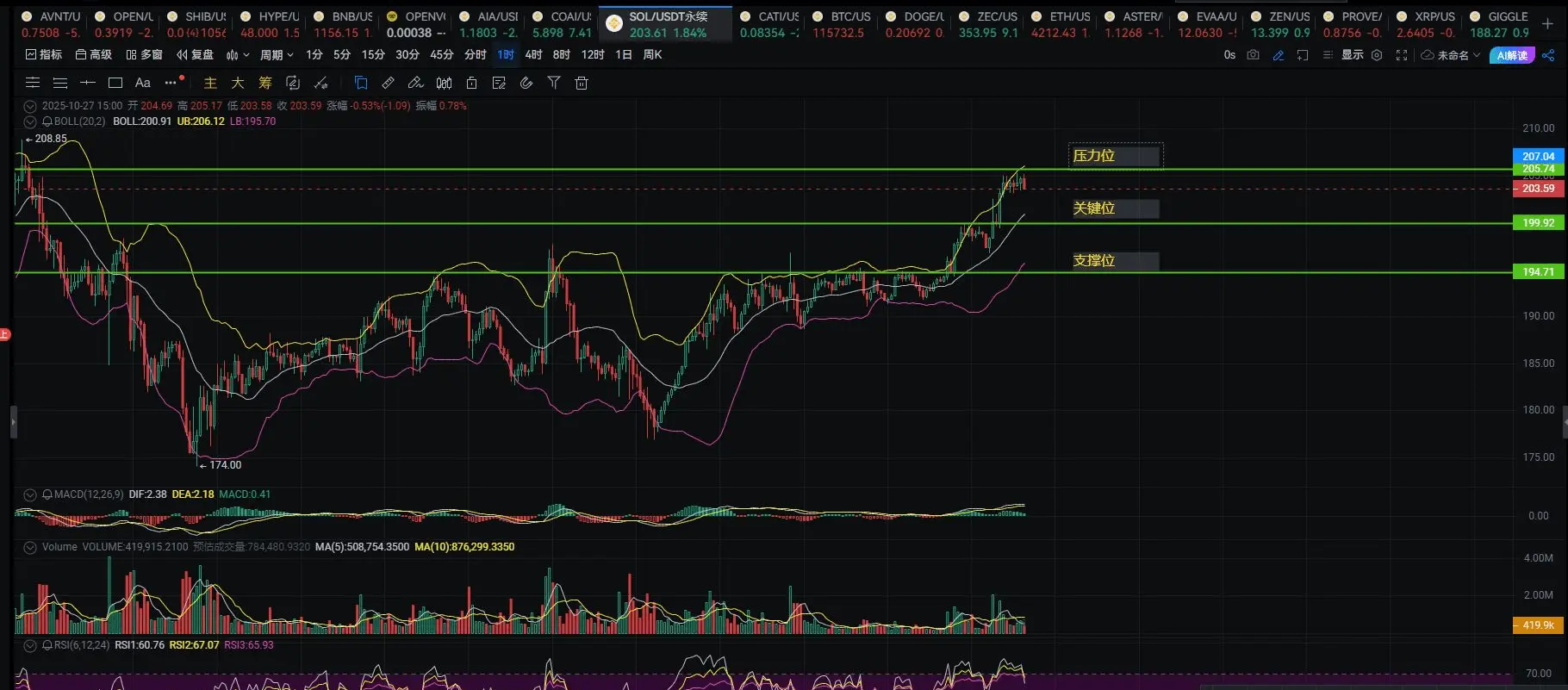Click the 0s latency indicator
This screenshot has height=690, width=1568.
pyautogui.click(x=1229, y=55)
